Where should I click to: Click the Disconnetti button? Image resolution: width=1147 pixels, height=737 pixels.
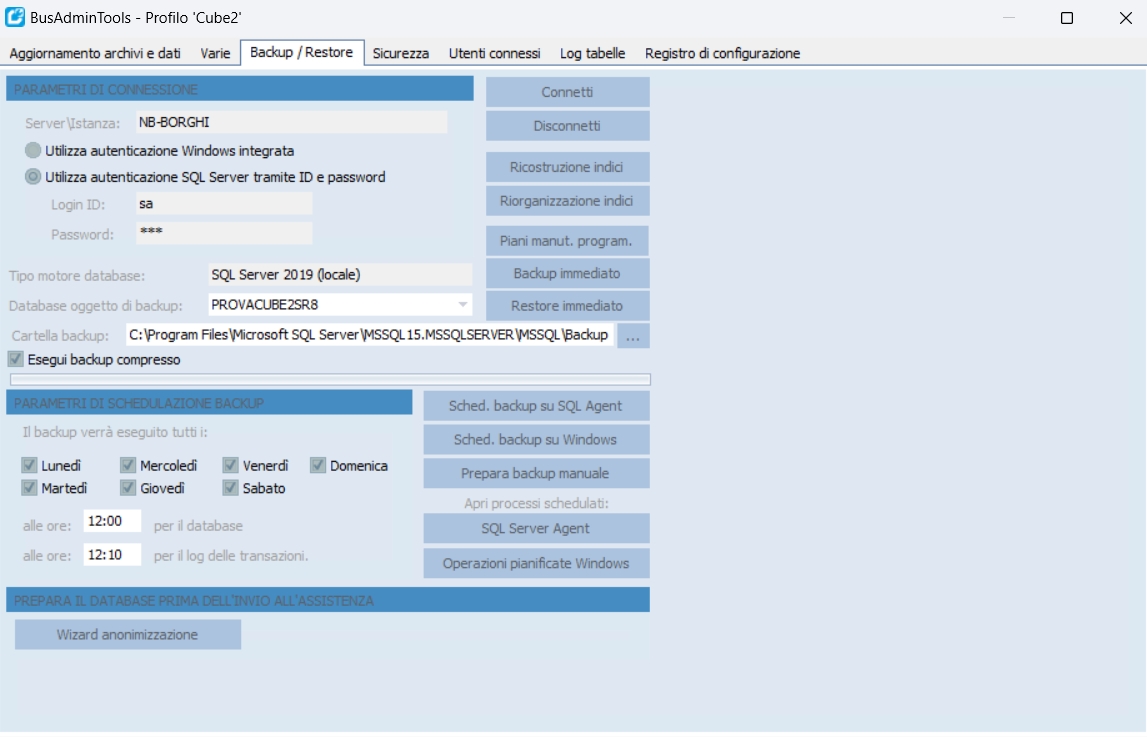tap(568, 126)
